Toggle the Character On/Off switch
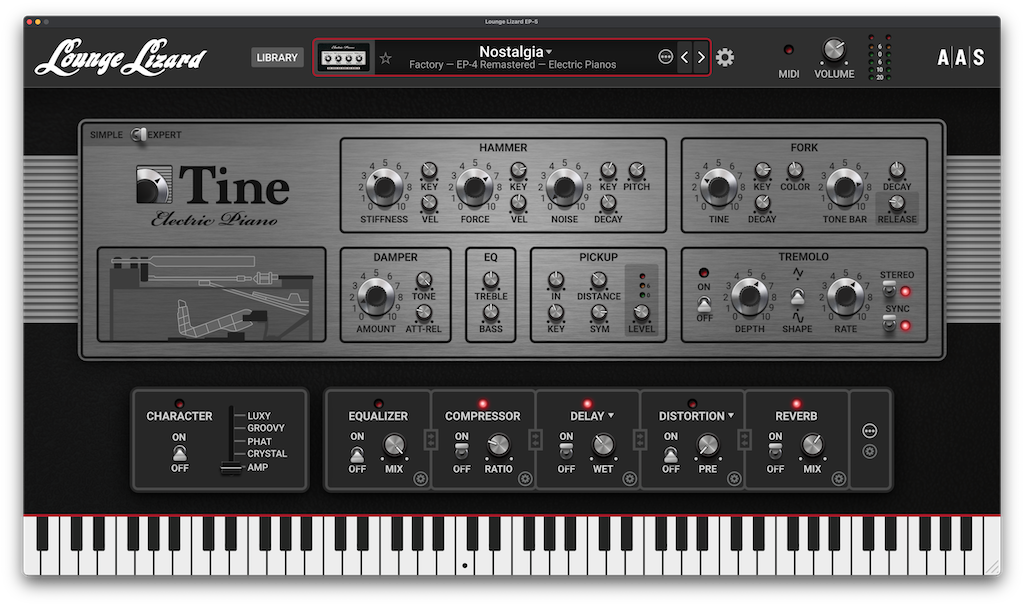The width and height of the screenshot is (1024, 606). (180, 453)
